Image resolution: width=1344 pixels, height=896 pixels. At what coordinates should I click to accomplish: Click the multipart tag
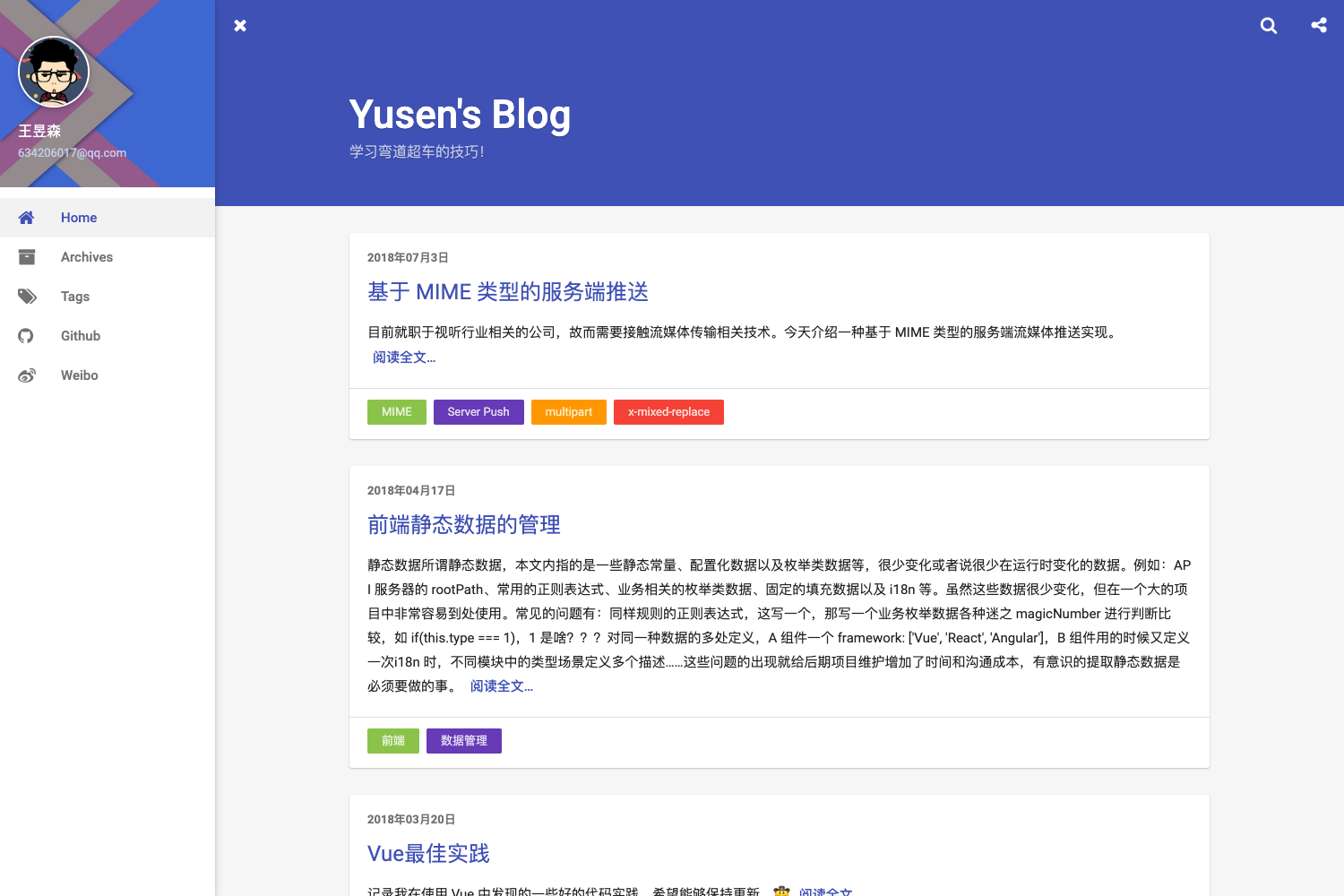click(x=568, y=411)
